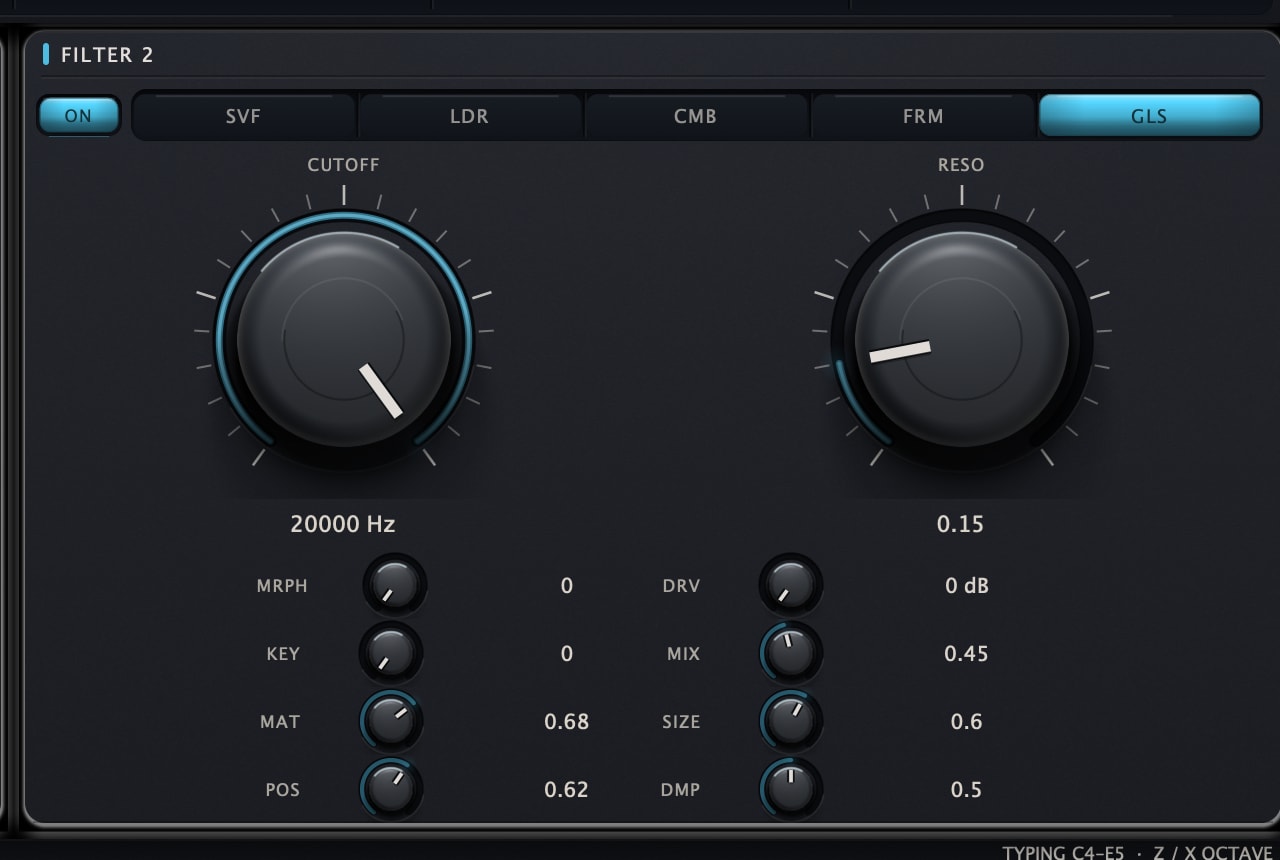Click the active GLS filter tab
The width and height of the screenshot is (1280, 860).
[x=1149, y=116]
